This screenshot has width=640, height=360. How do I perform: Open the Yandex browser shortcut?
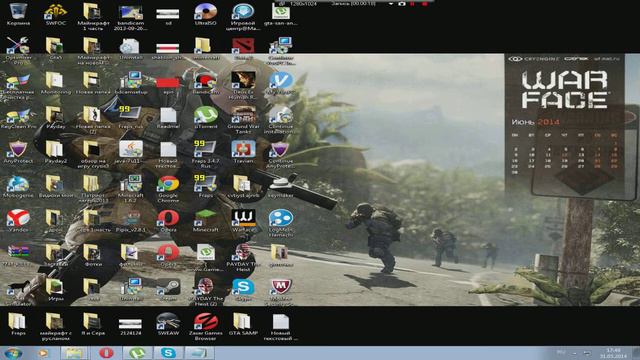[18, 220]
